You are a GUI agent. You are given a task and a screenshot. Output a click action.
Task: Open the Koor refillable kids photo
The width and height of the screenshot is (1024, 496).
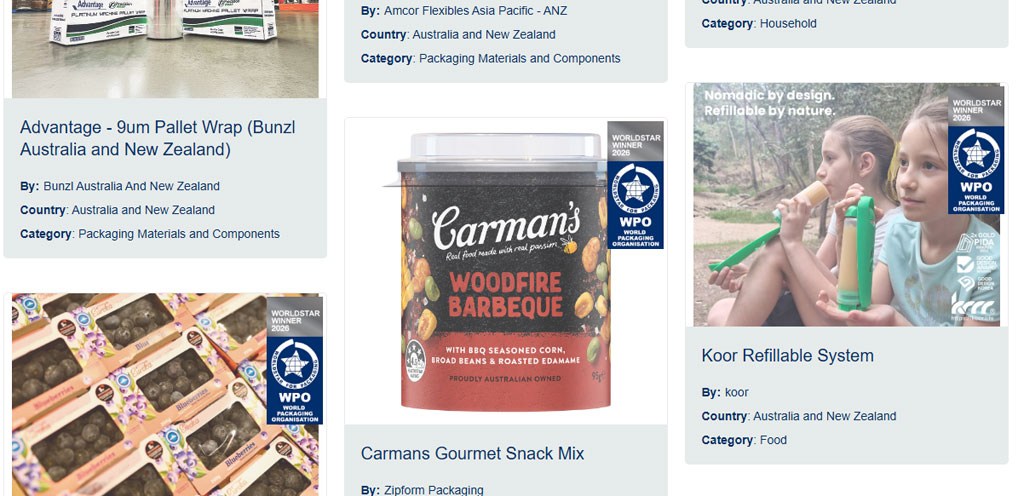coord(846,205)
